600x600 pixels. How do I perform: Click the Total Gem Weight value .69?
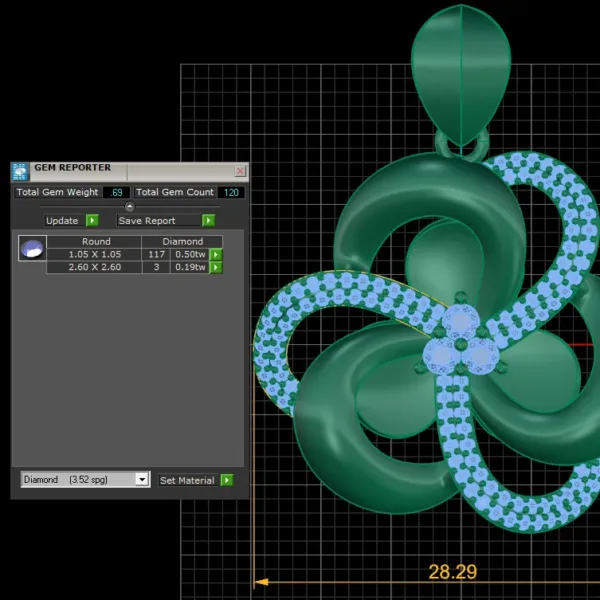[x=116, y=192]
